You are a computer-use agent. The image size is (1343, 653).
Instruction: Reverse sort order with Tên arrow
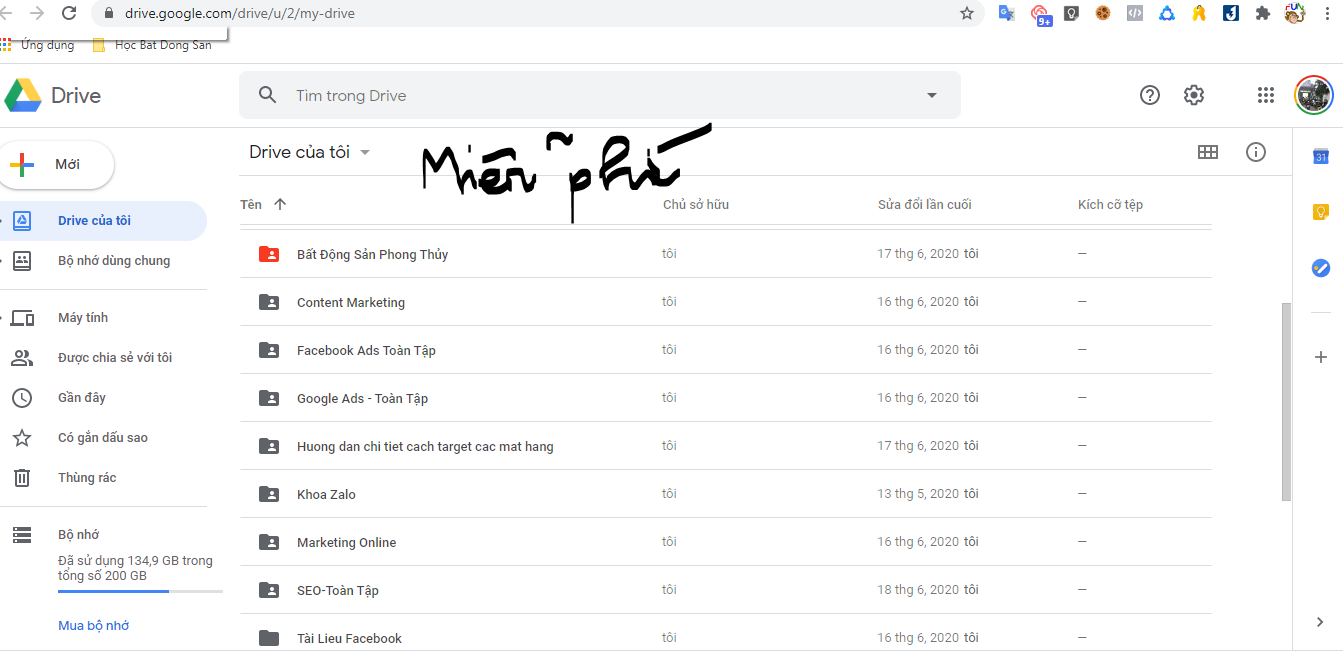pos(280,204)
